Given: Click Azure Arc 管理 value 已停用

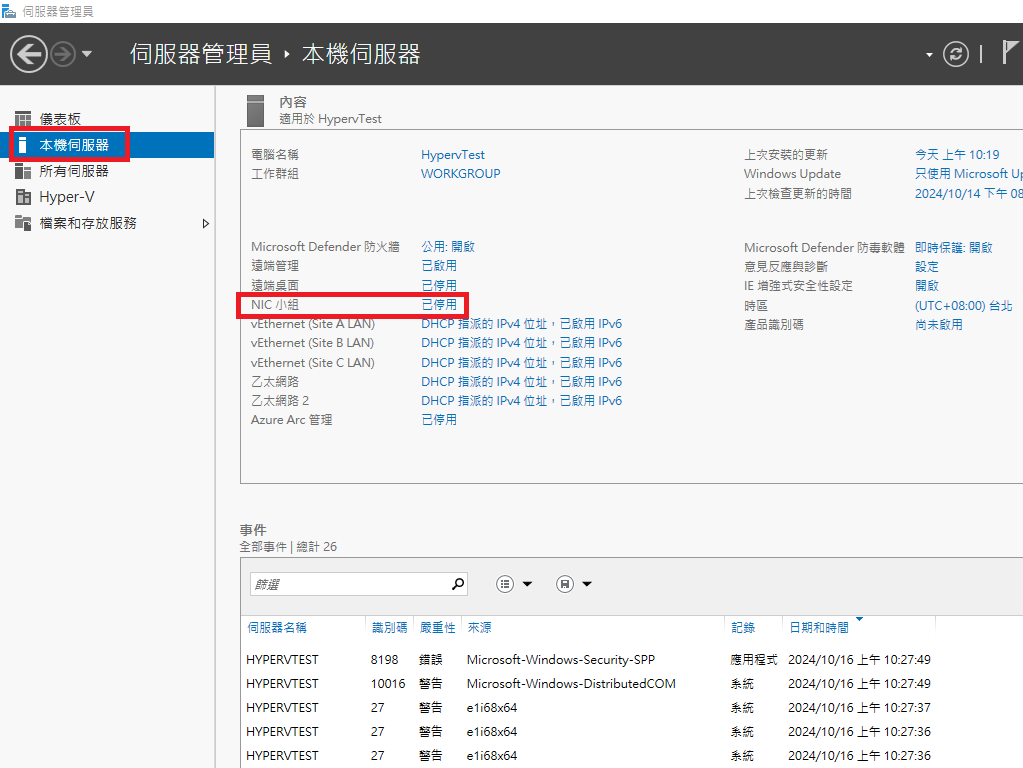Looking at the screenshot, I should click(x=439, y=420).
